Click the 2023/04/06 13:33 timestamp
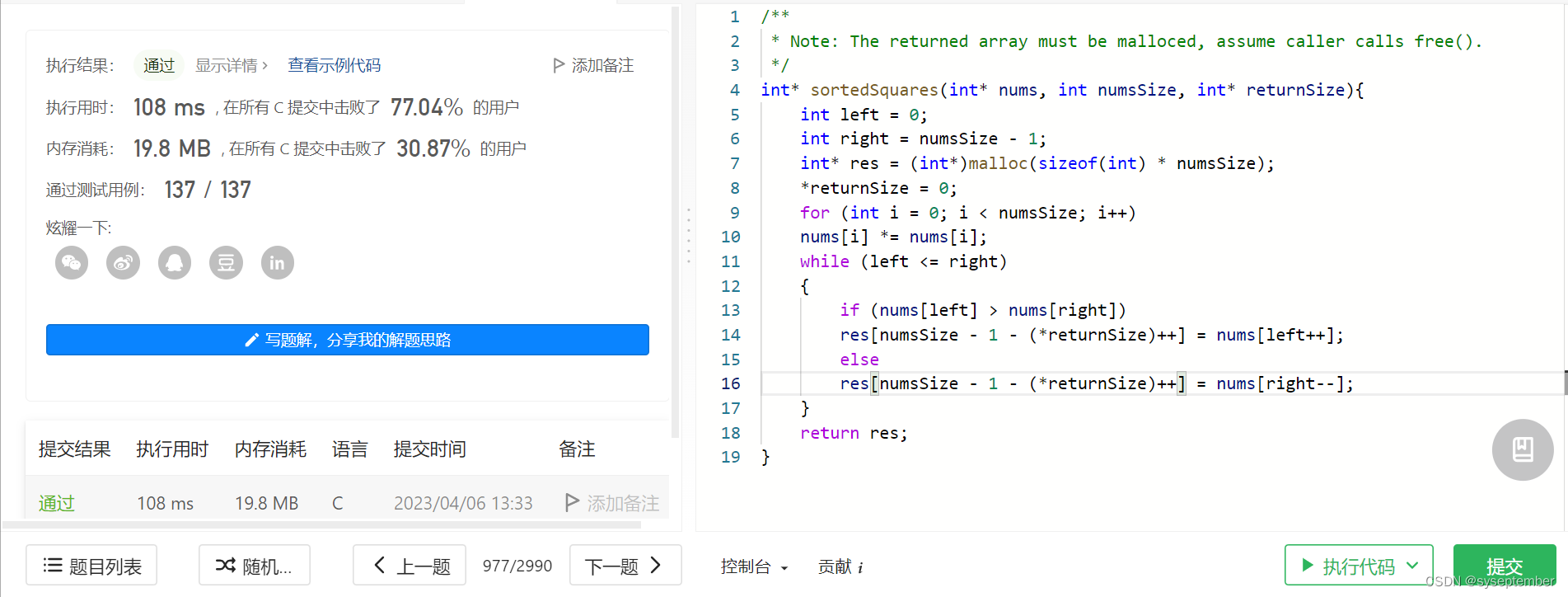This screenshot has width=1568, height=597. click(463, 503)
